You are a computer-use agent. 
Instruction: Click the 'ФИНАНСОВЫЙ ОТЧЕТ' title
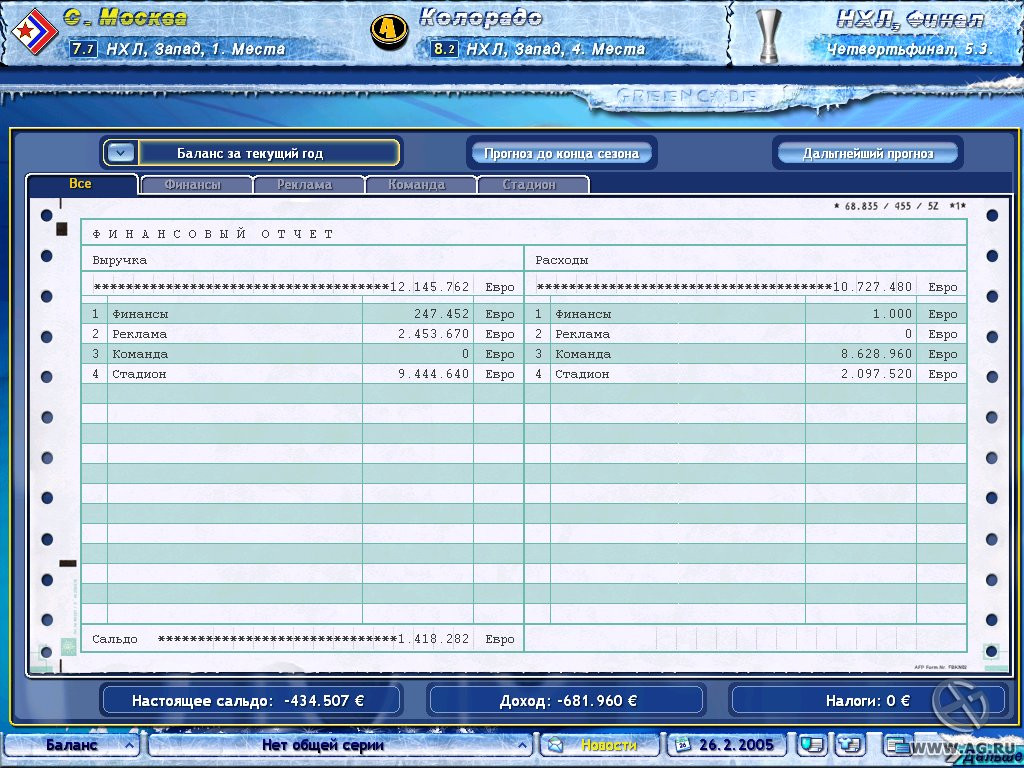213,234
